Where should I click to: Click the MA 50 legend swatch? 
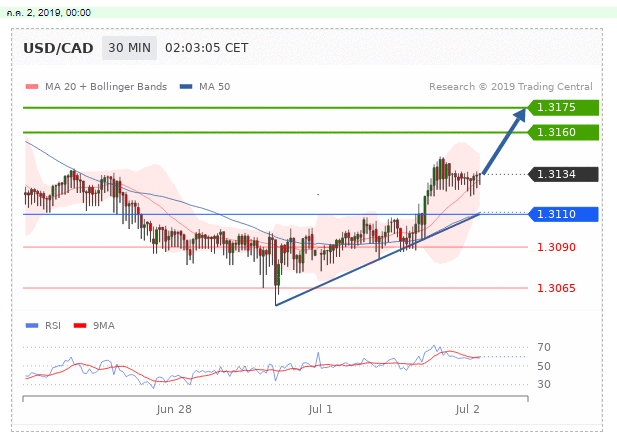pyautogui.click(x=186, y=87)
